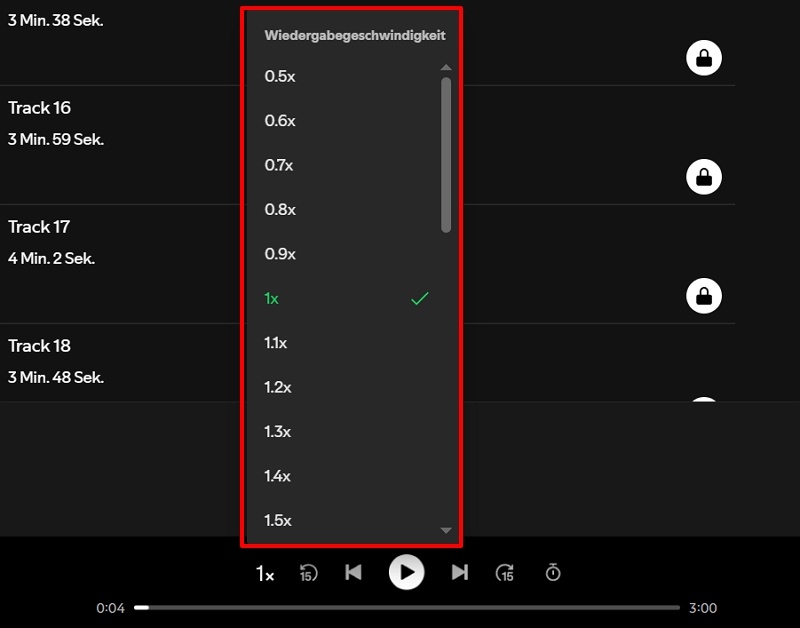Open the playback speed selector labeled 1x
Viewport: 800px width, 628px height.
click(x=263, y=572)
